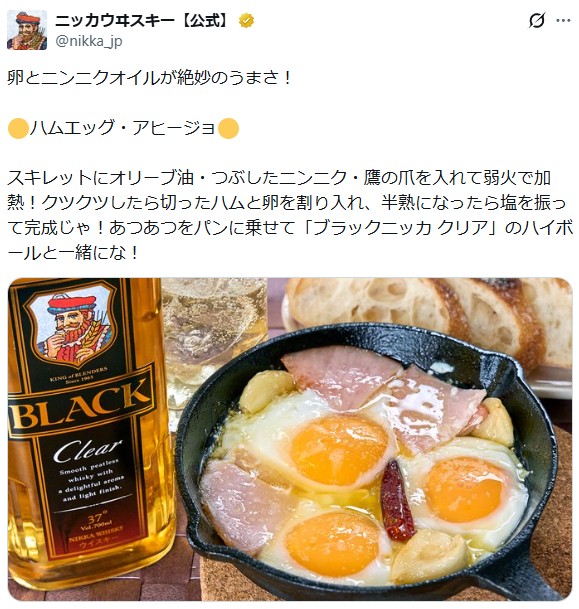
Task: Click the bearded king emblem on bottle
Action: click(72, 326)
